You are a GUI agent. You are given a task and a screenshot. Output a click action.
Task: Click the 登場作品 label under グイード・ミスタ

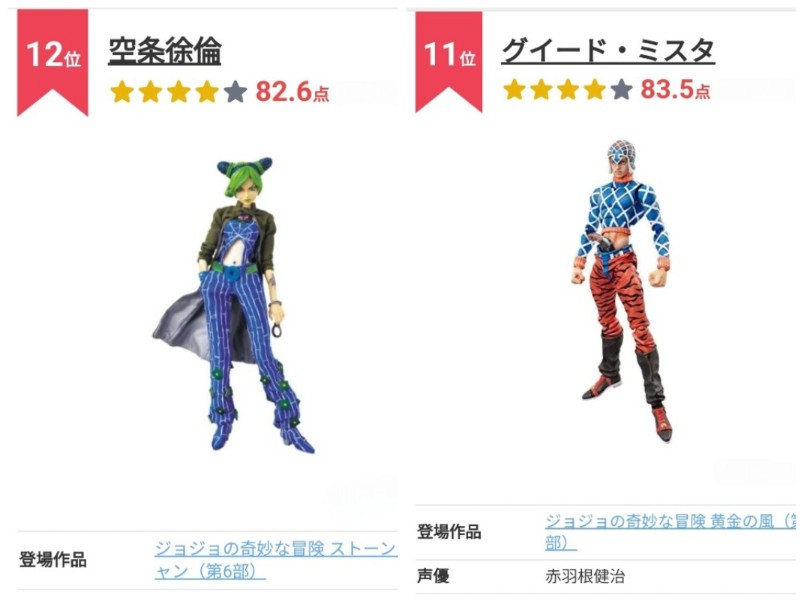(x=449, y=532)
